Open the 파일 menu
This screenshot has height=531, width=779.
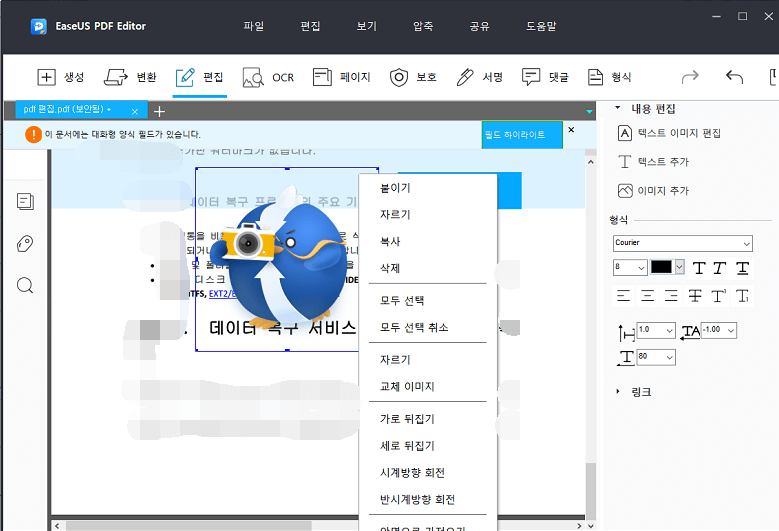253,26
